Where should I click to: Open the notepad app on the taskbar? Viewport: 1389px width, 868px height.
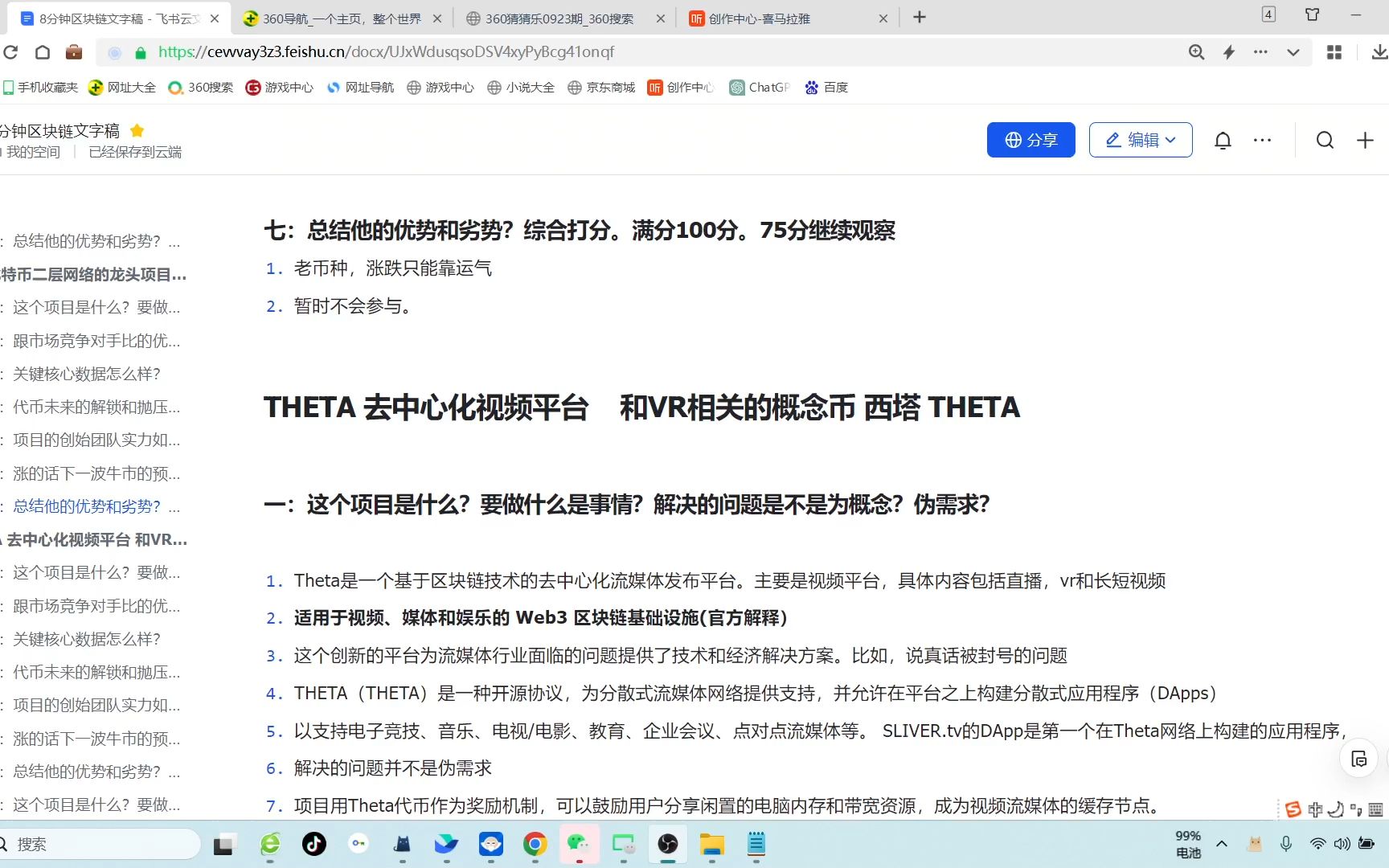point(756,844)
